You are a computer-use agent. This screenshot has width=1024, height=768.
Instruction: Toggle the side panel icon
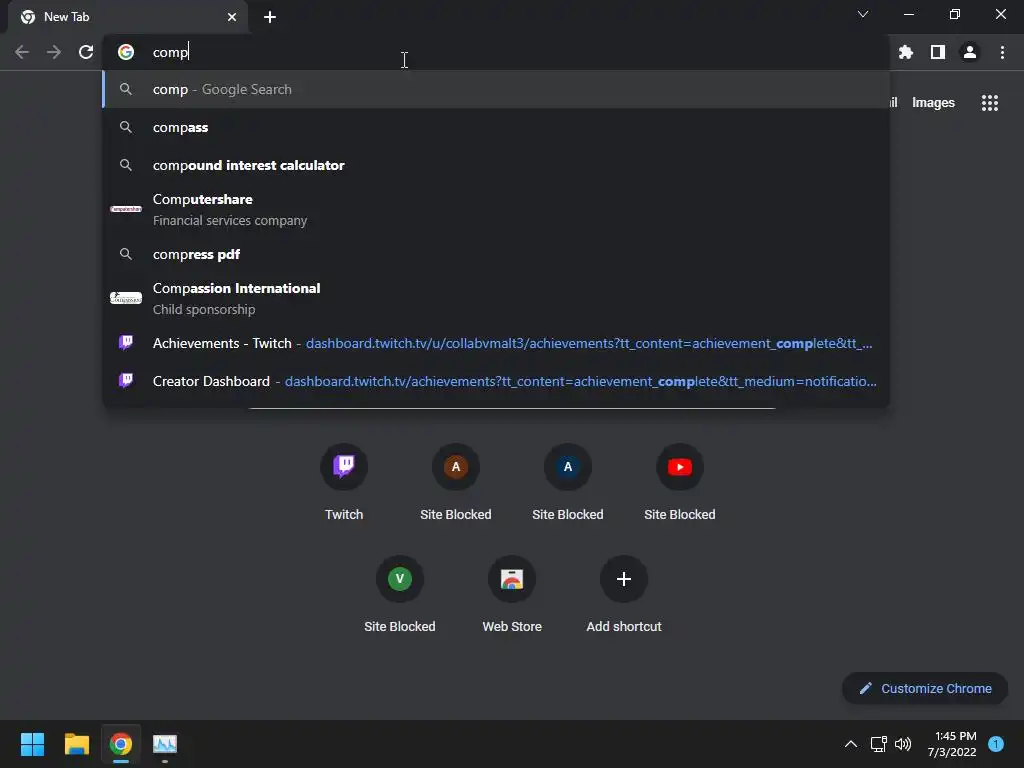(x=938, y=52)
